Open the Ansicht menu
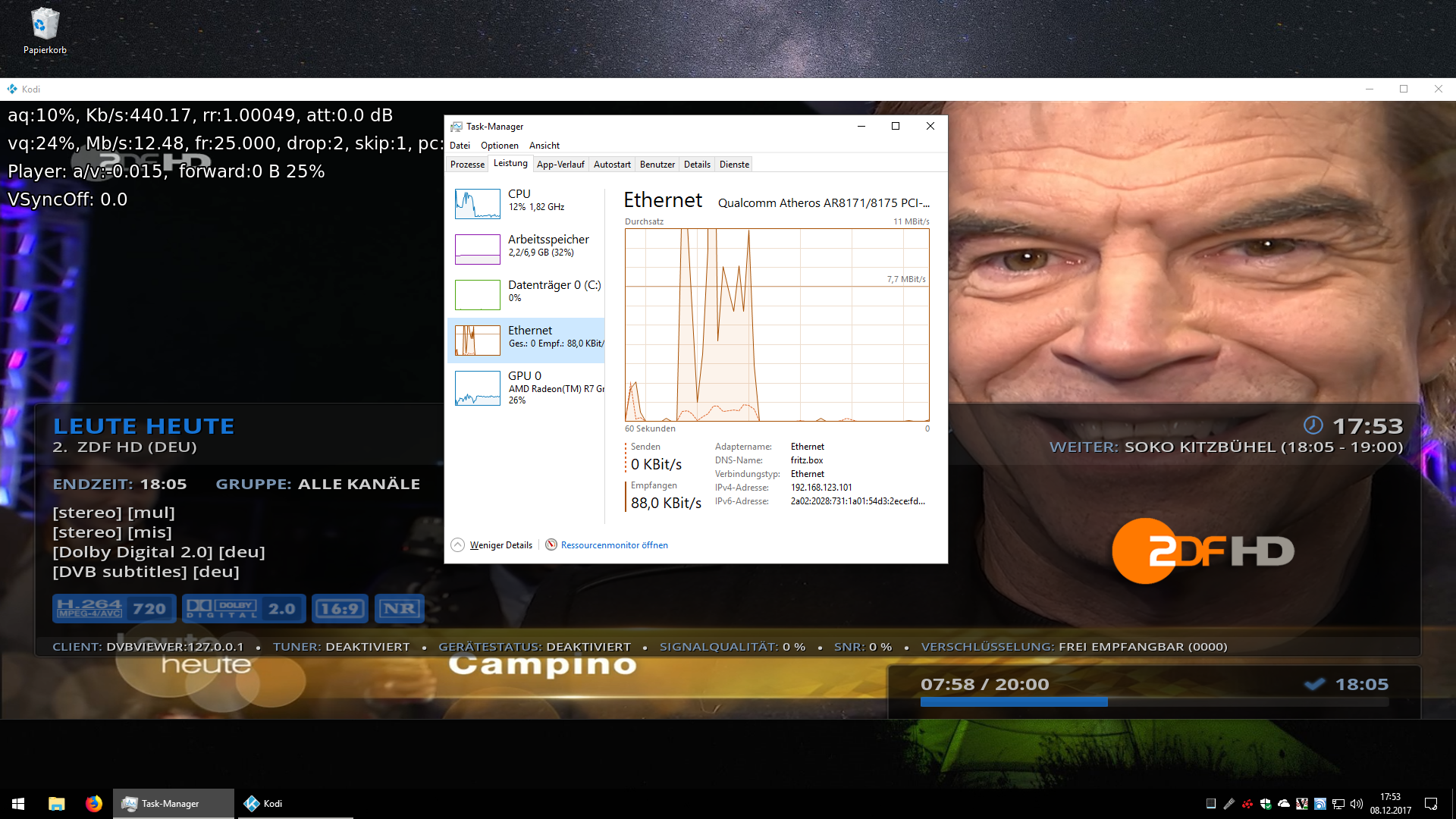 point(544,145)
